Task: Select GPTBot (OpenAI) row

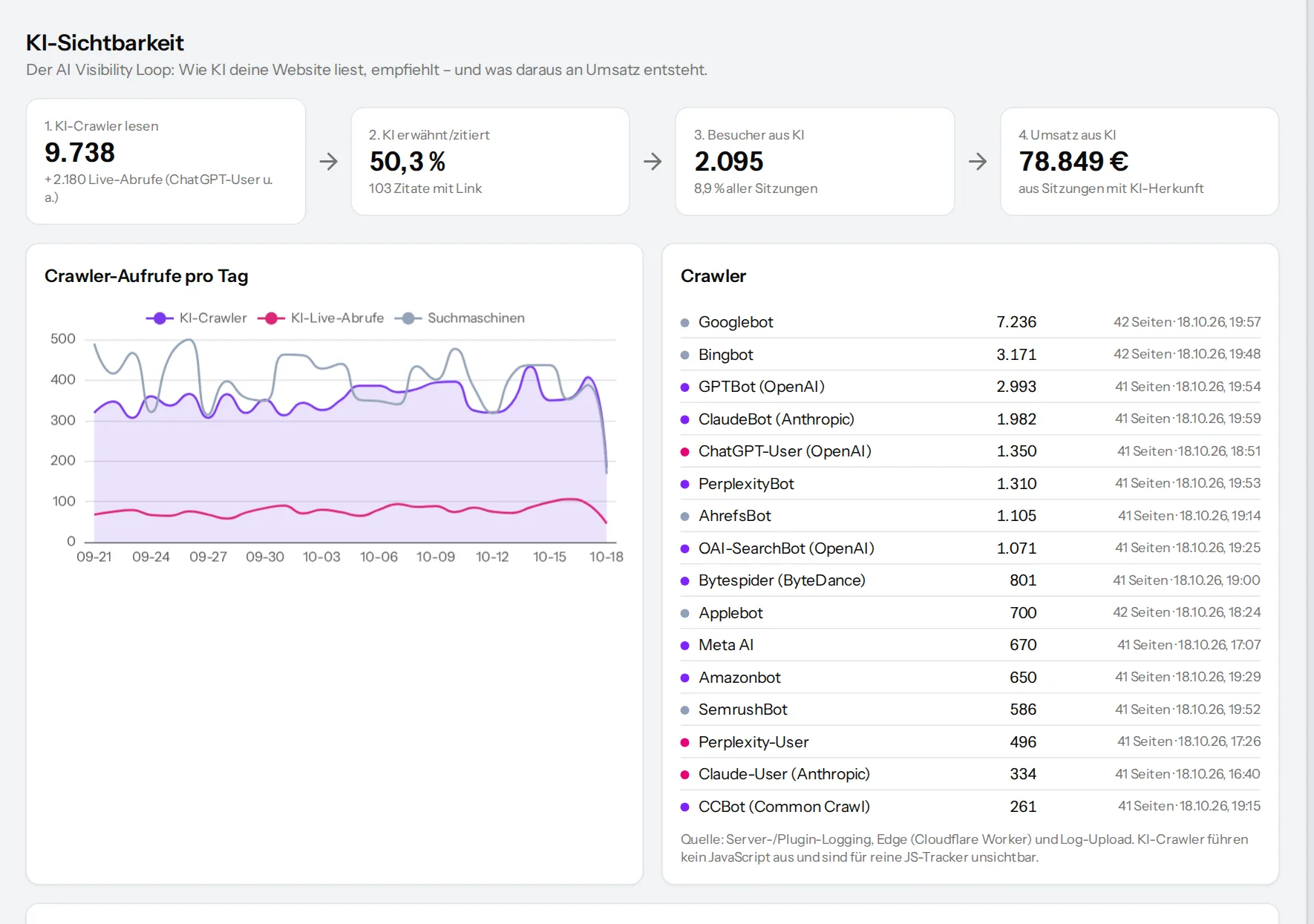Action: (x=970, y=387)
